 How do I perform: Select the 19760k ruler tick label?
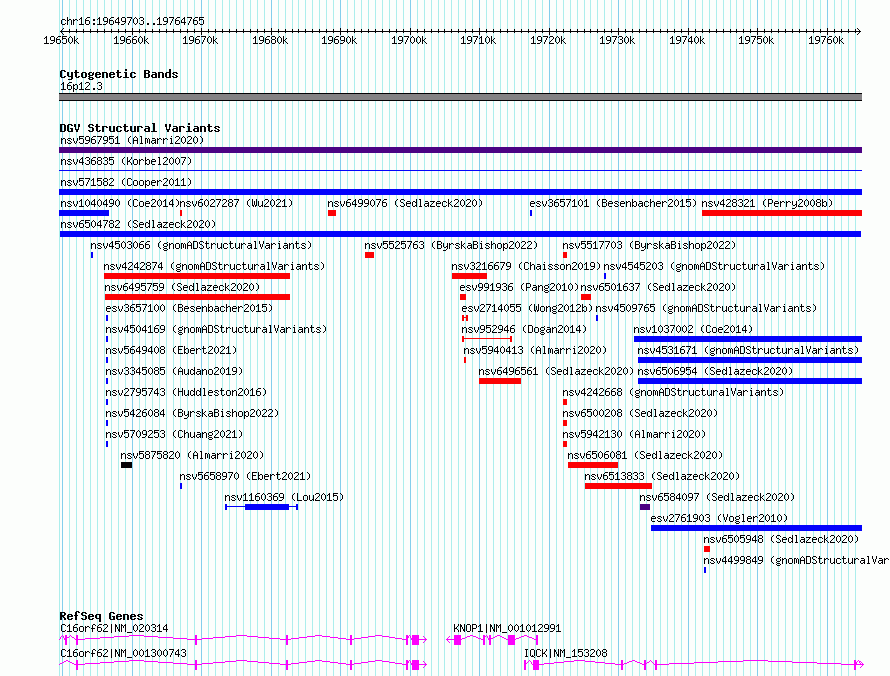point(826,40)
